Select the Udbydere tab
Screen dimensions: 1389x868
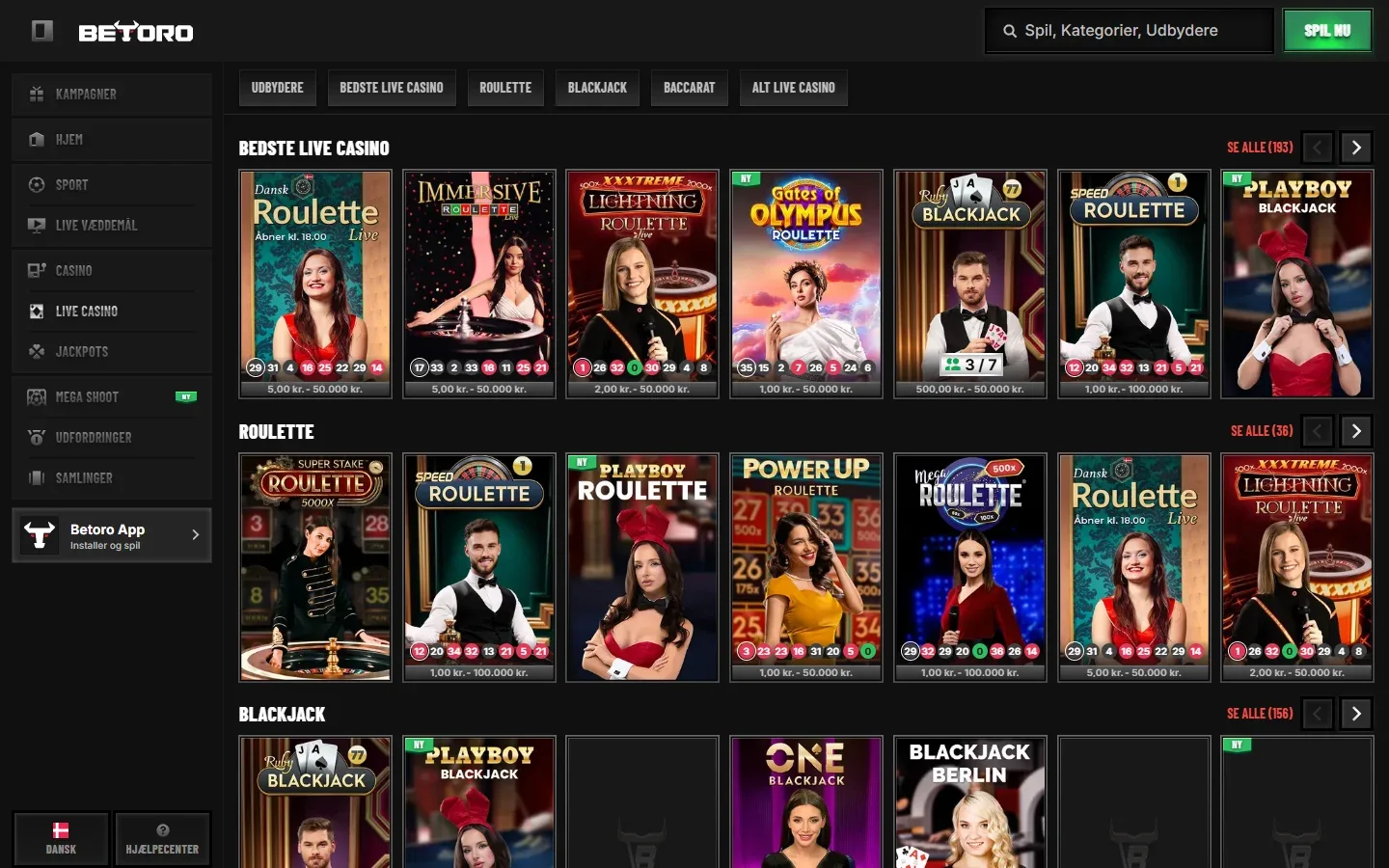(x=277, y=88)
